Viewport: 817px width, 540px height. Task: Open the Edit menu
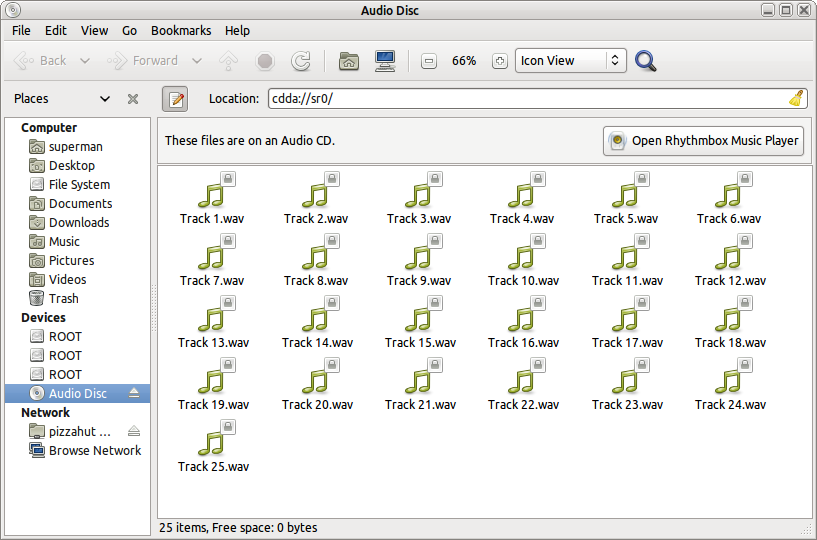[x=56, y=31]
